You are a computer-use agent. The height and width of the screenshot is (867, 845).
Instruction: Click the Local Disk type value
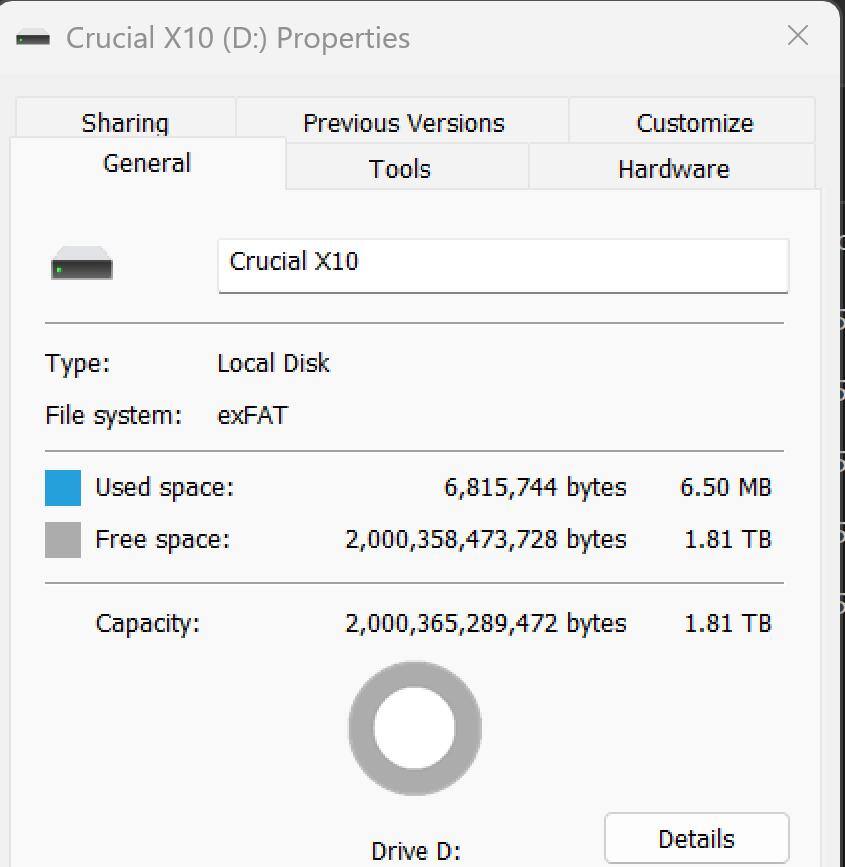coord(273,363)
